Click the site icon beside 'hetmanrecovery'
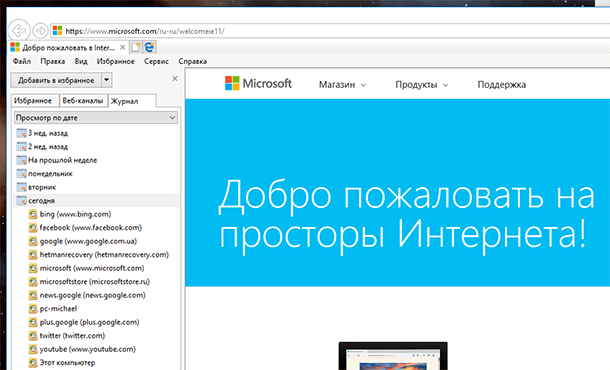Viewport: 610px width, 370px height. click(x=33, y=254)
